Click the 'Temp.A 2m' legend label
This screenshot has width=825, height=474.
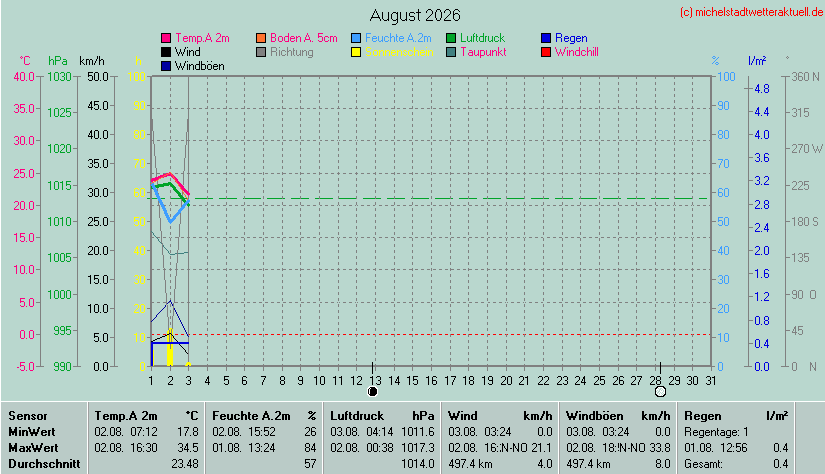click(x=203, y=38)
